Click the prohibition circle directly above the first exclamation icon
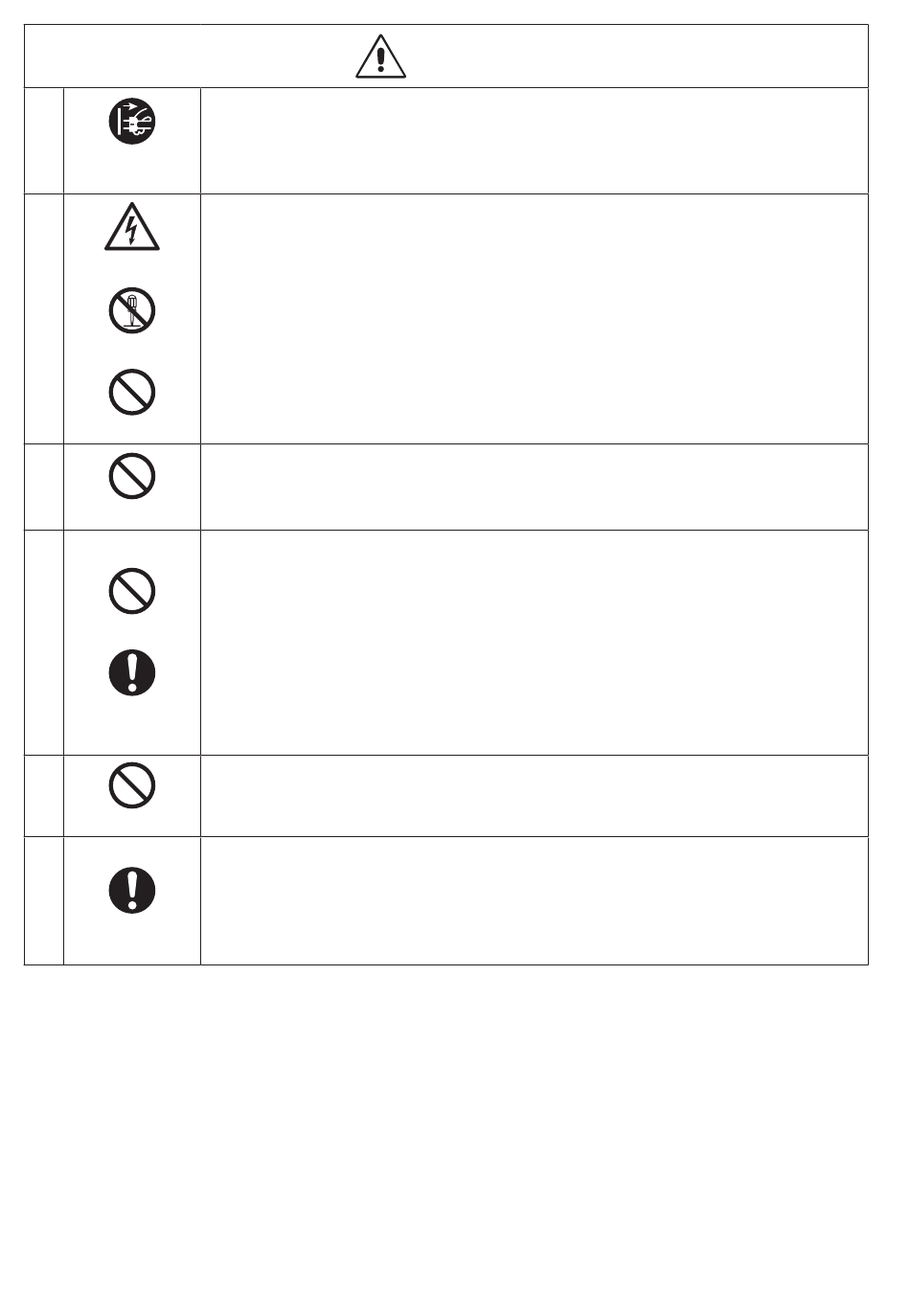 (132, 591)
